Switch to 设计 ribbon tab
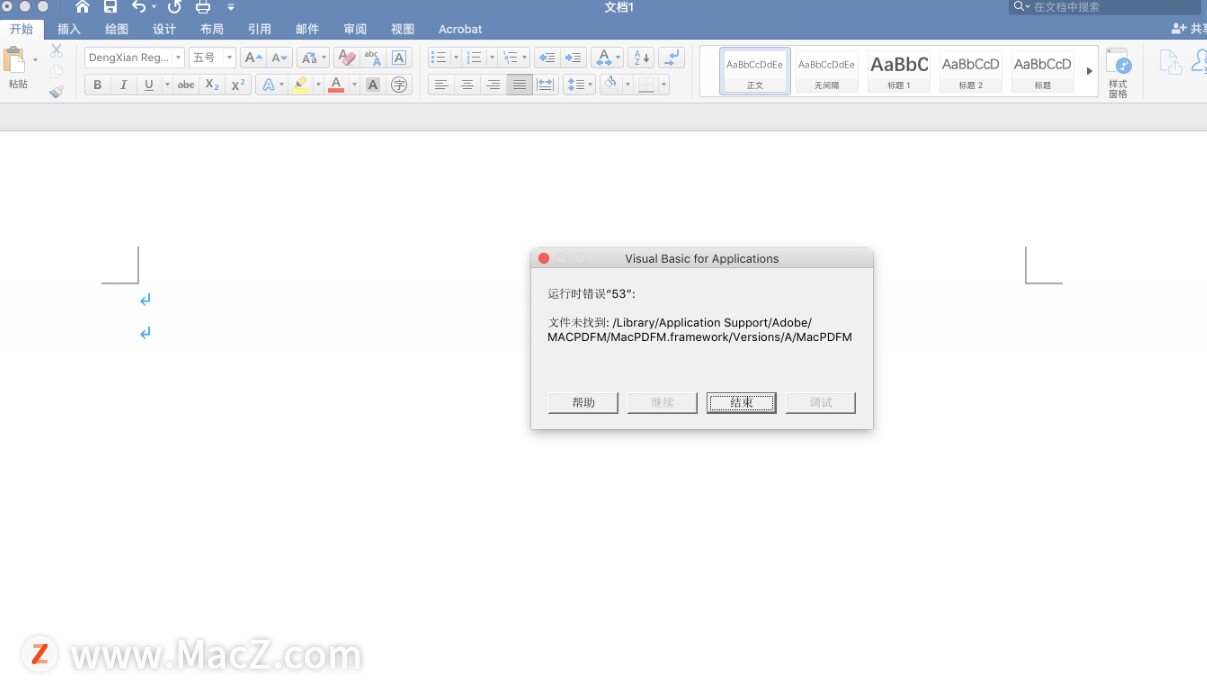The width and height of the screenshot is (1207, 681). pos(164,29)
